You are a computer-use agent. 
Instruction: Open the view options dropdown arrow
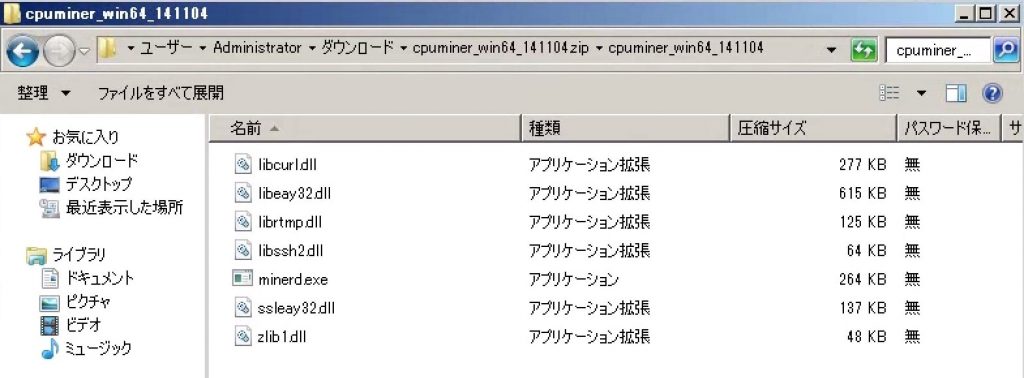[921, 93]
